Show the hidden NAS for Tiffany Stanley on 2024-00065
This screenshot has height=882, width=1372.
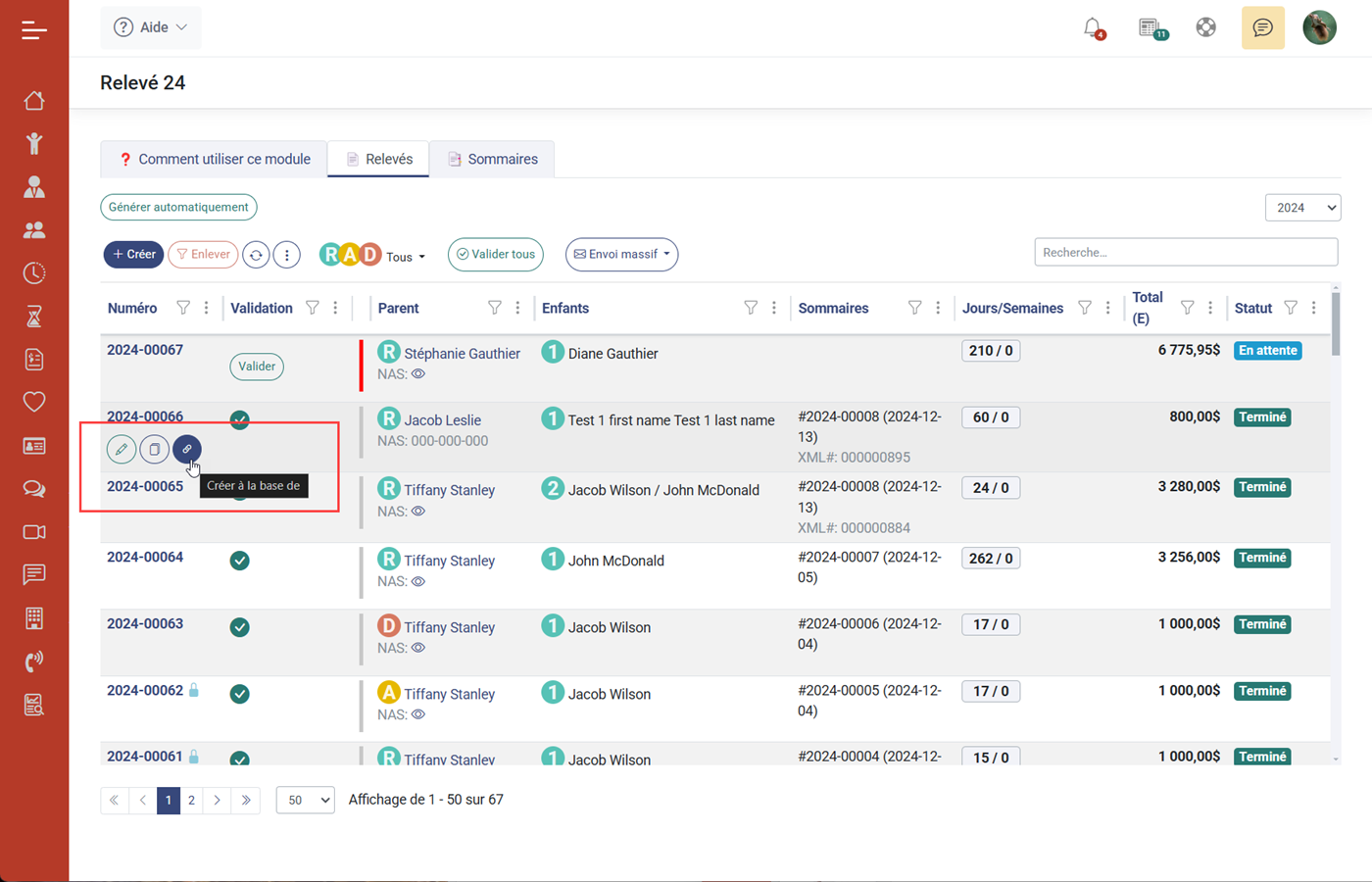click(x=417, y=511)
